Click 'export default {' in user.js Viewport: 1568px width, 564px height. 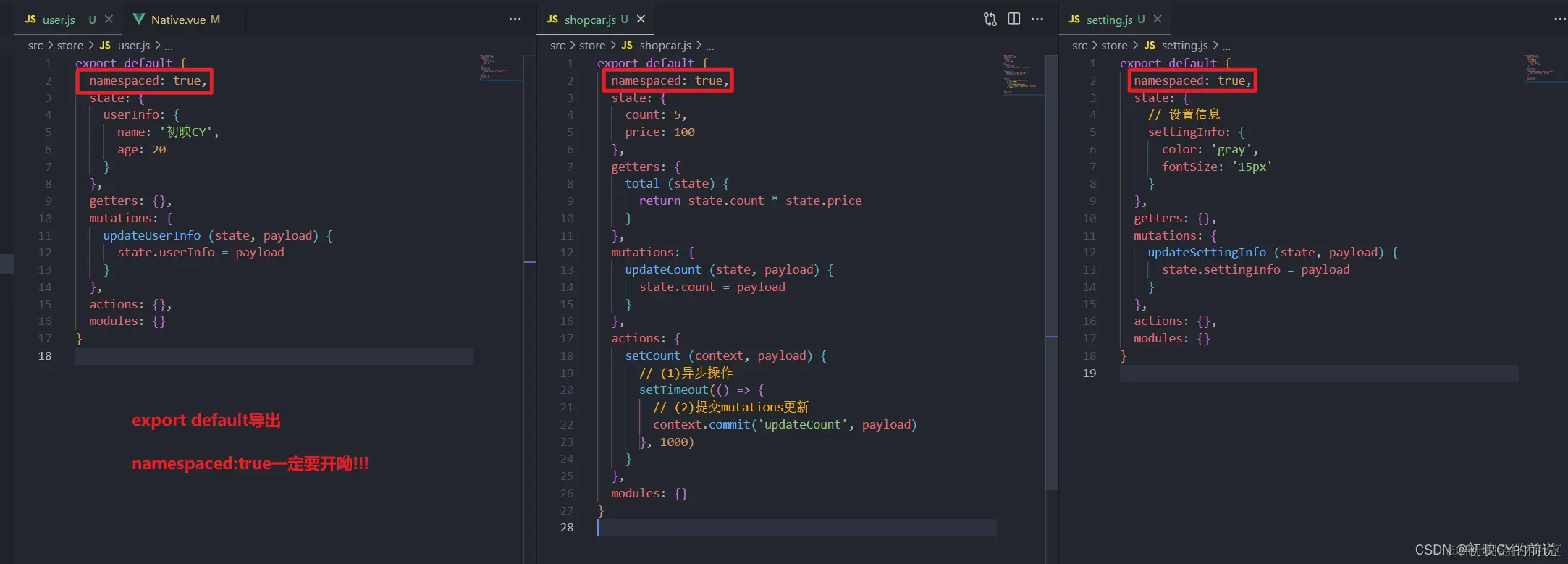[130, 63]
